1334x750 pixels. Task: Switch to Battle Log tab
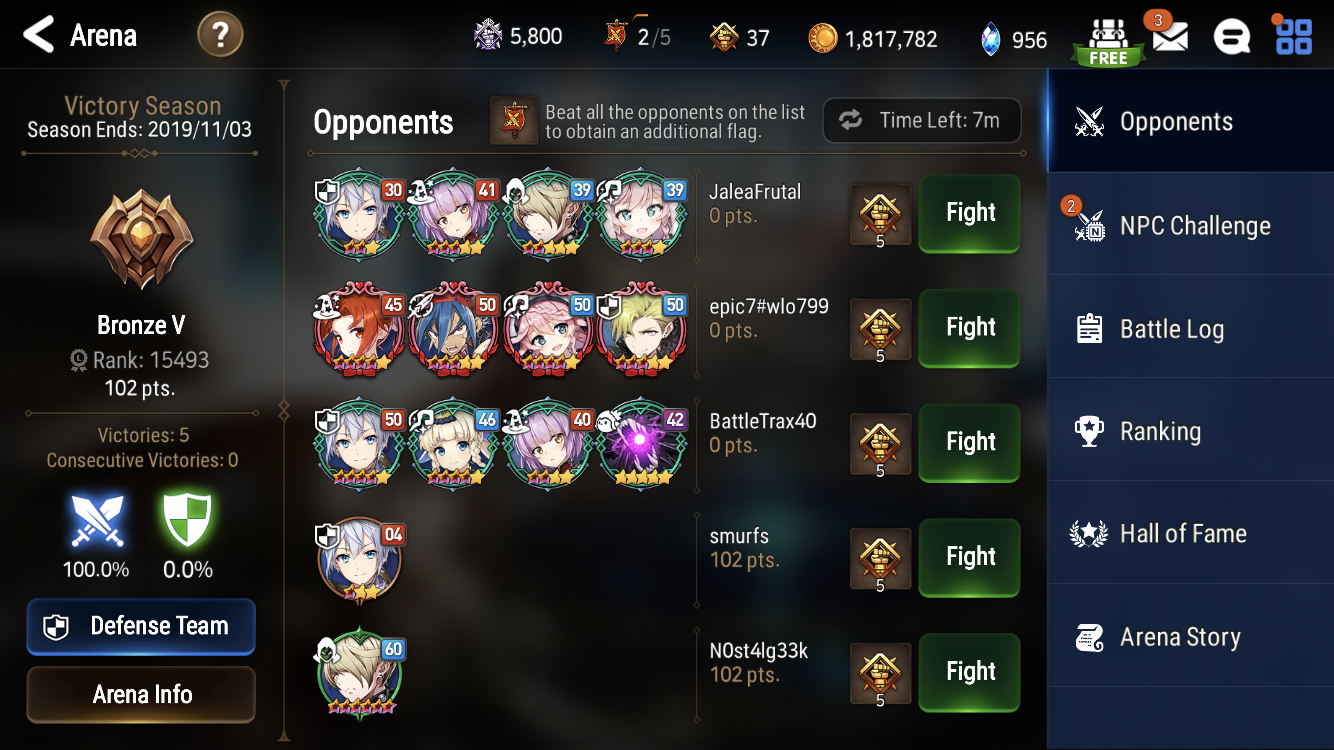pos(1190,329)
